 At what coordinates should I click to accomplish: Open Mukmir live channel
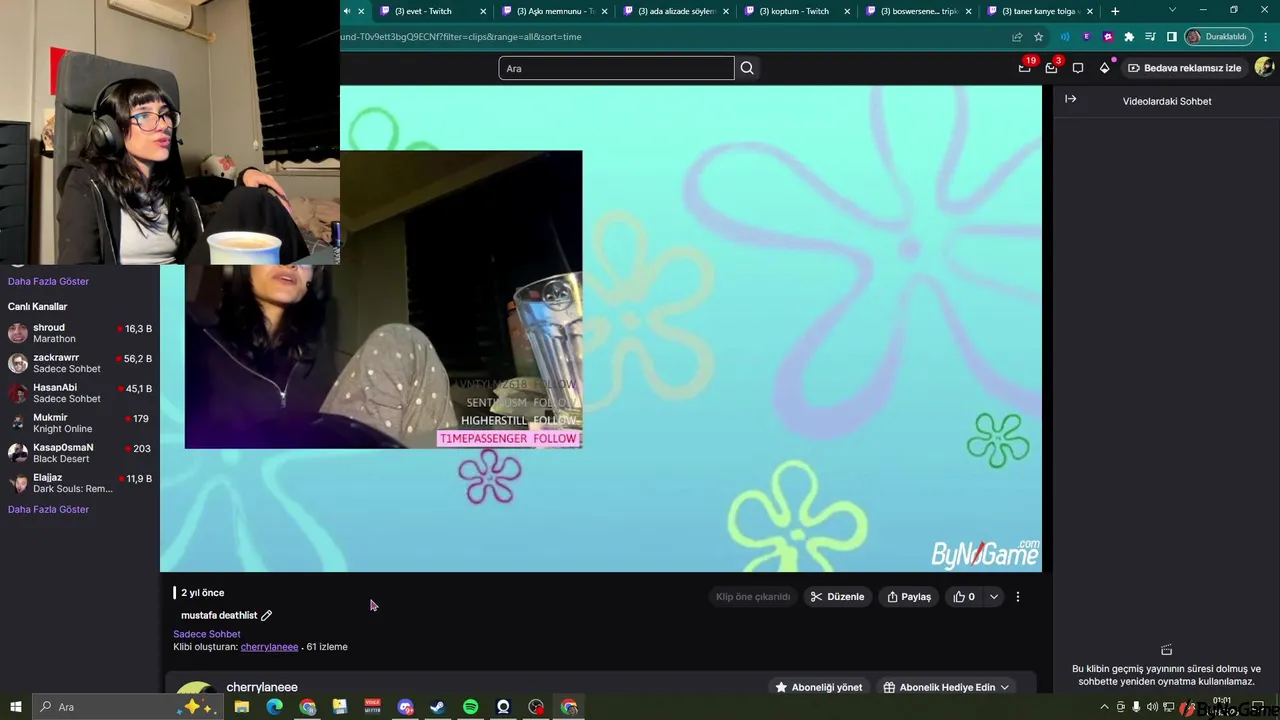[80, 423]
